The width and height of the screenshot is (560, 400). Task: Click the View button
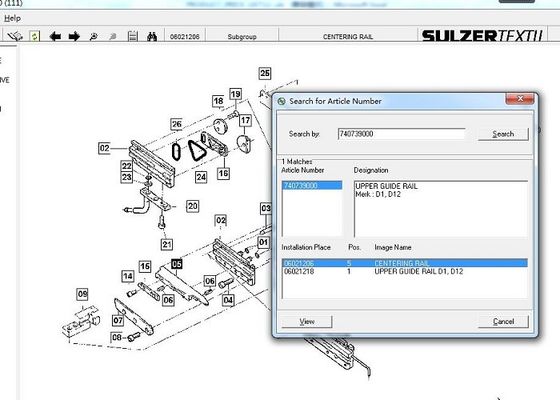(x=307, y=321)
